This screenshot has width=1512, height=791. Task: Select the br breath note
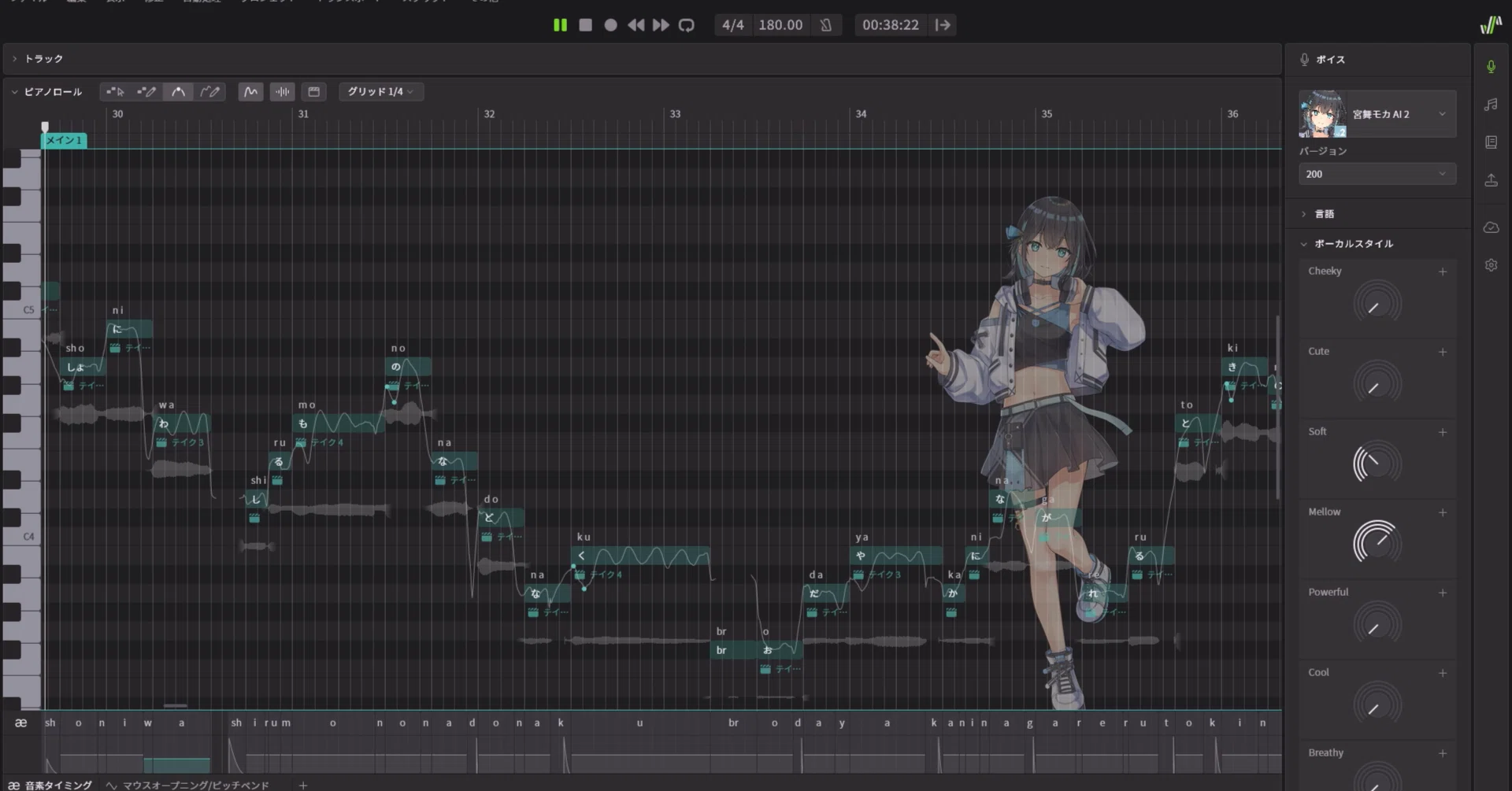coord(734,650)
